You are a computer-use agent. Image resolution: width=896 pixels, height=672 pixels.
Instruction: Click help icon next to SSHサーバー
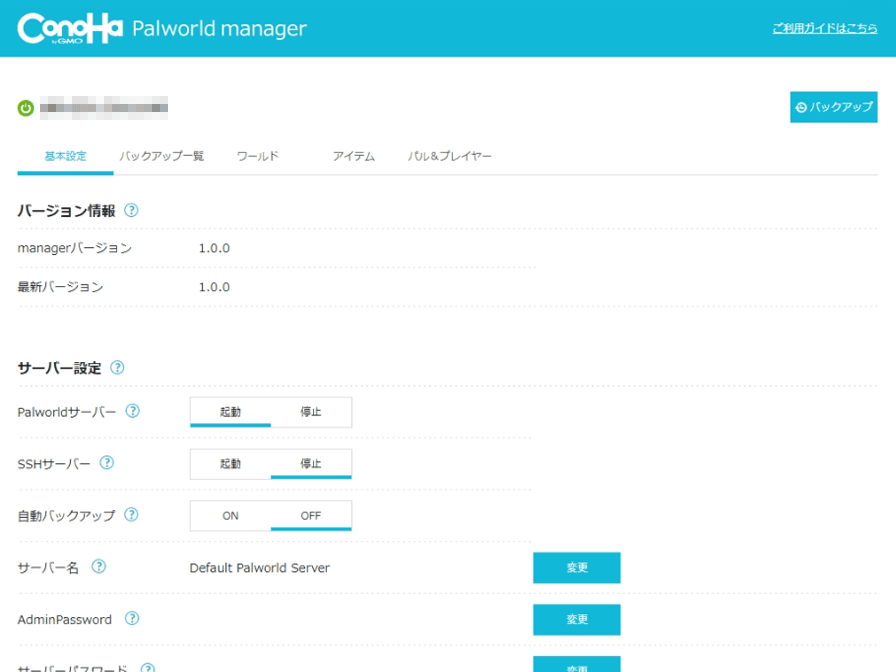point(107,463)
